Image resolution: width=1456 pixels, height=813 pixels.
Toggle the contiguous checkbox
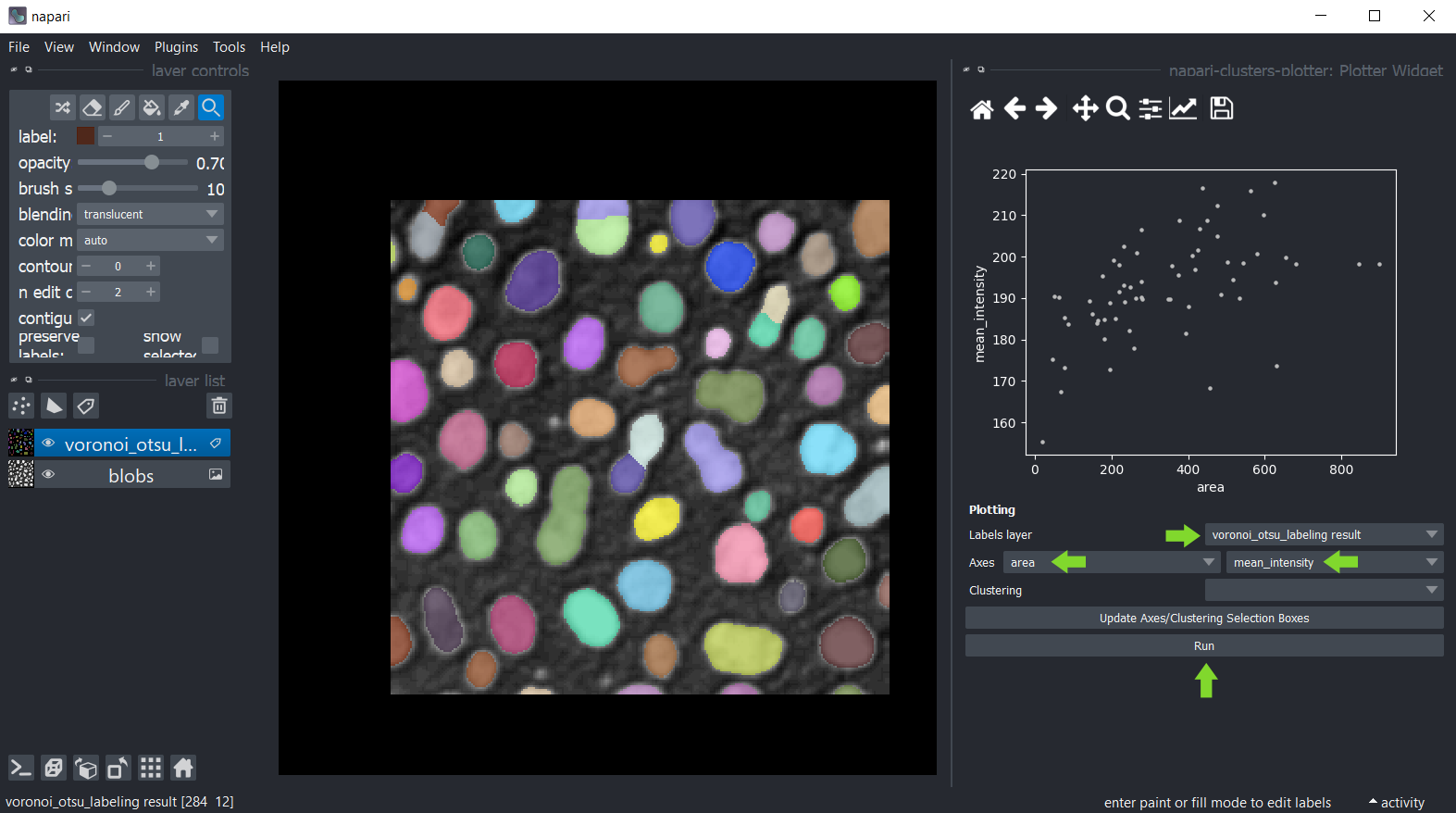point(86,318)
